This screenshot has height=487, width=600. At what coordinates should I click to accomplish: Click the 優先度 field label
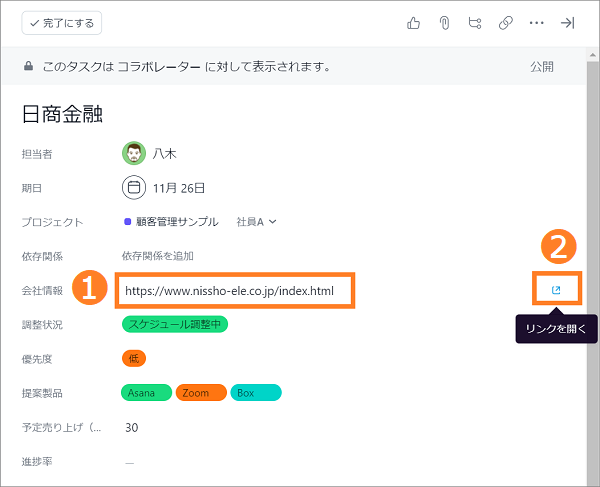pos(37,359)
